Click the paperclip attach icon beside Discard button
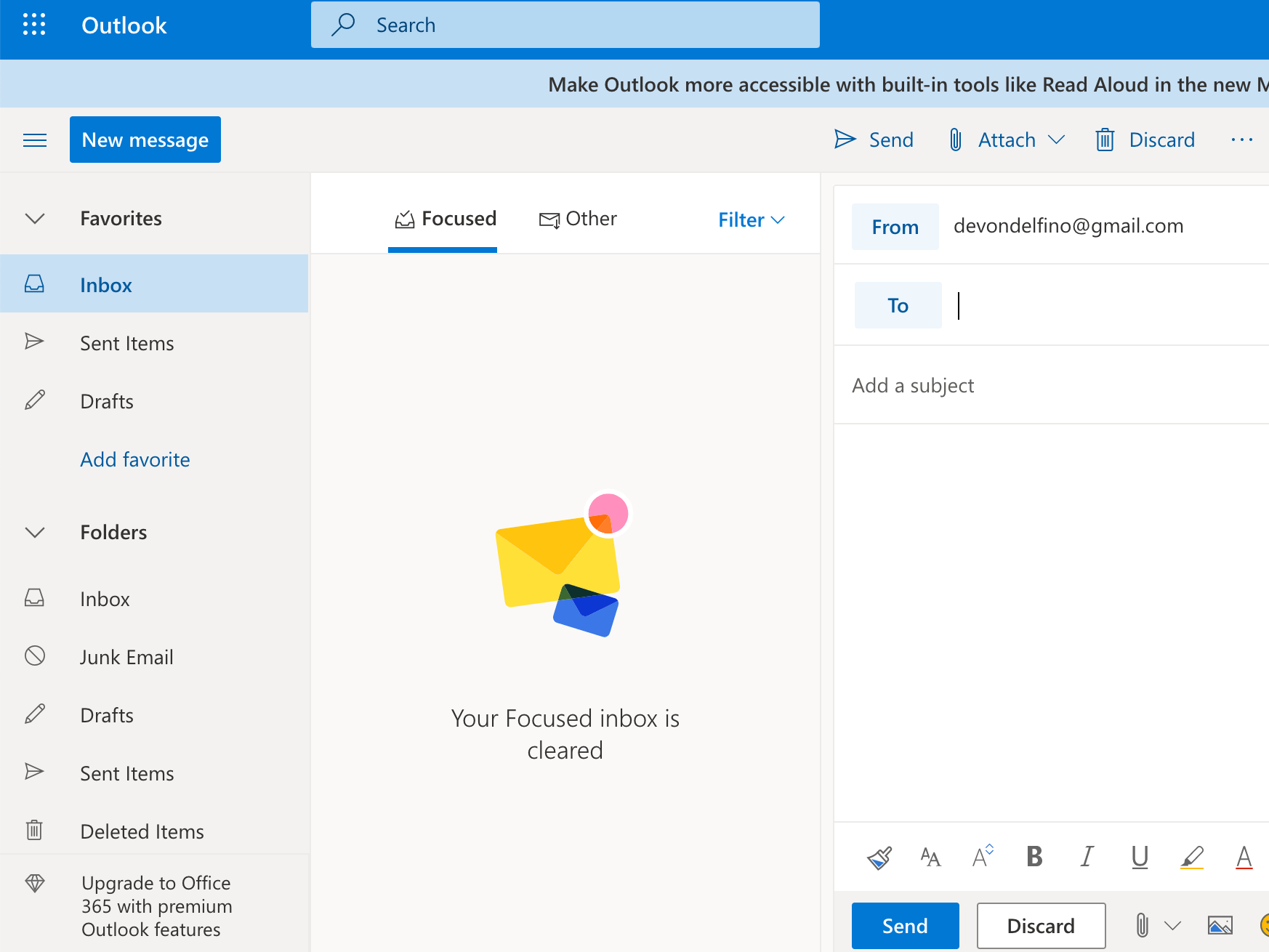Viewport: 1269px width, 952px height. coord(1143,925)
